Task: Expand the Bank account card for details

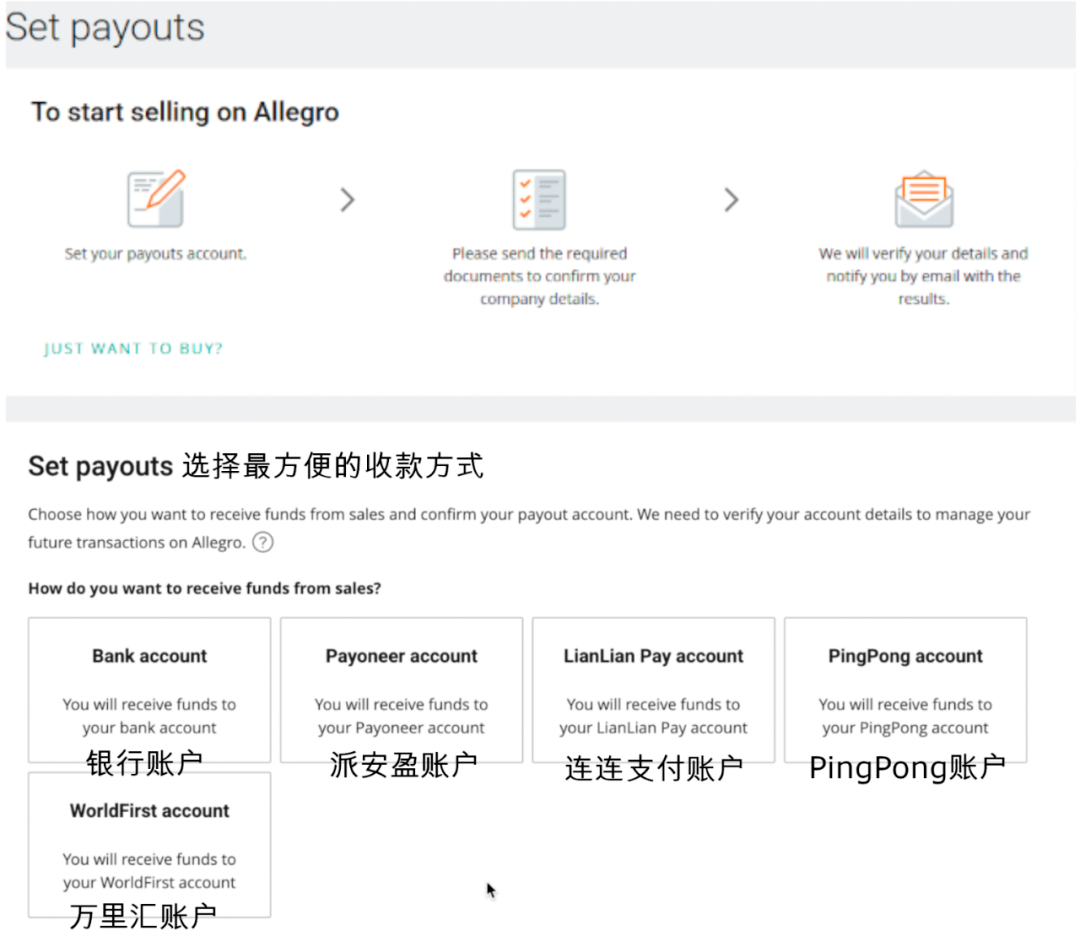Action: pos(149,689)
